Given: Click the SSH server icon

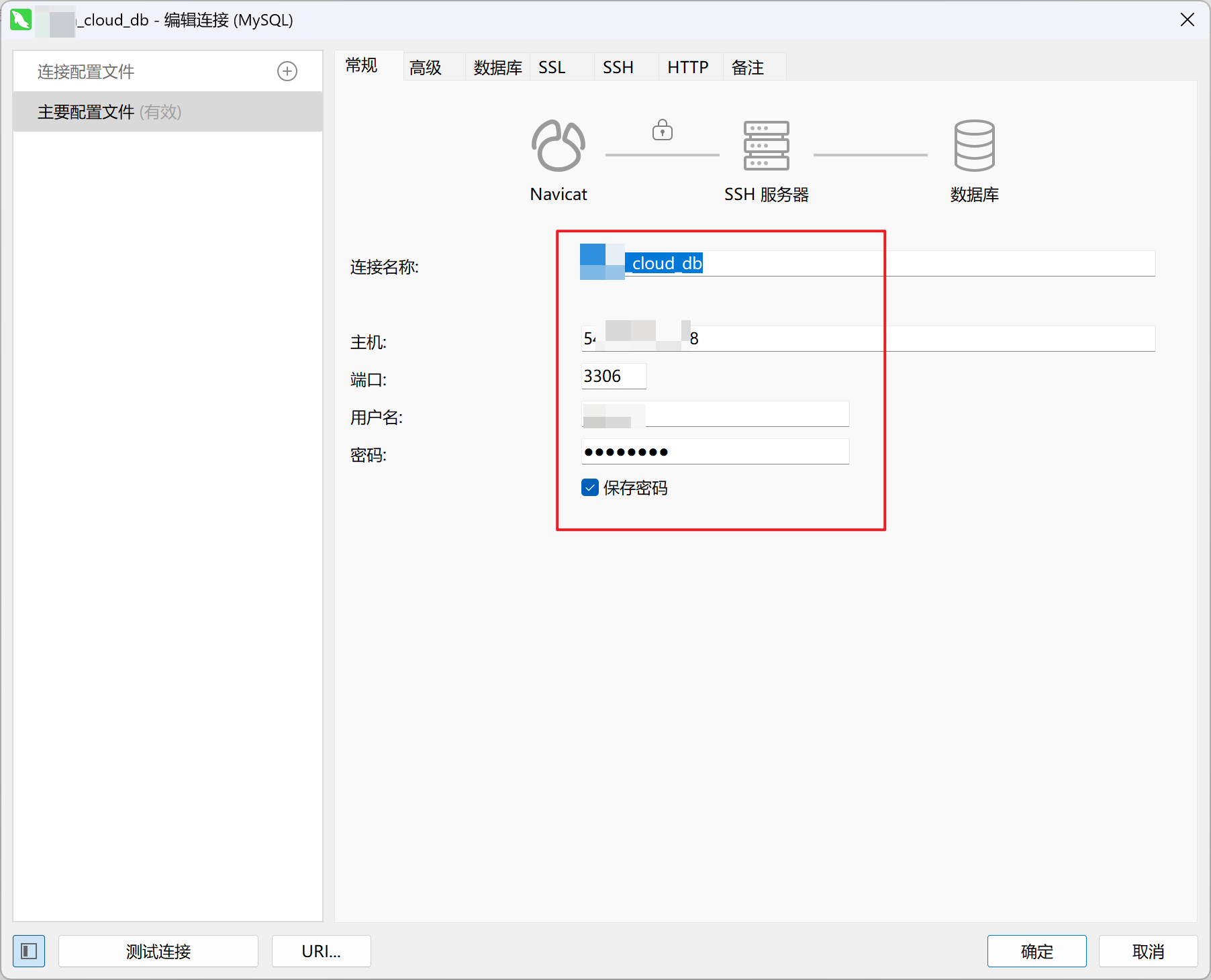Looking at the screenshot, I should [766, 146].
